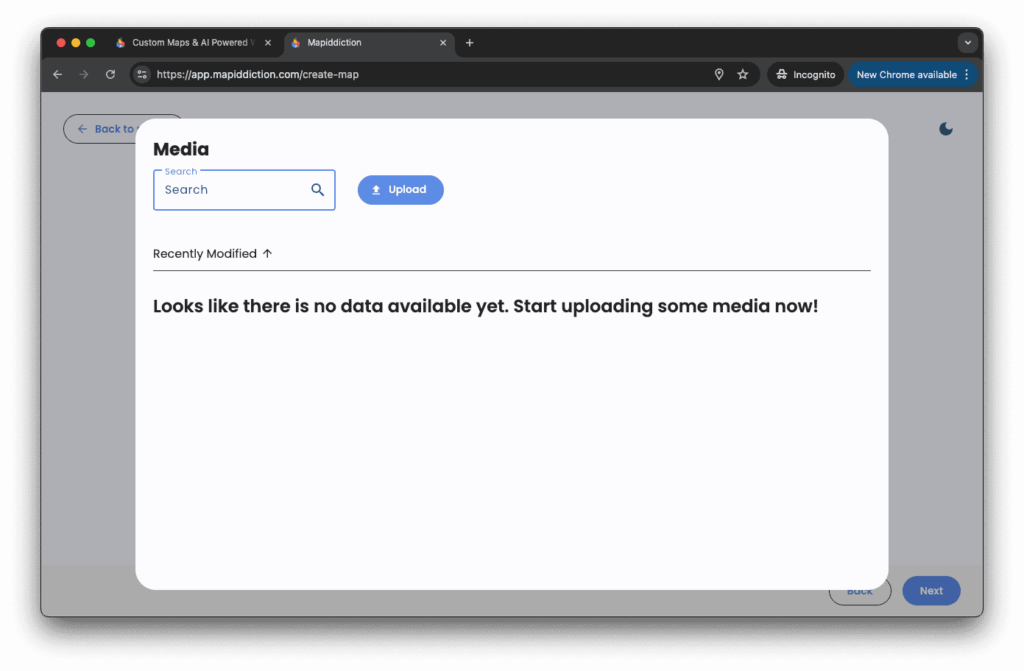Reverse the Recently Modified sort arrow
This screenshot has width=1024, height=671.
pyautogui.click(x=267, y=254)
